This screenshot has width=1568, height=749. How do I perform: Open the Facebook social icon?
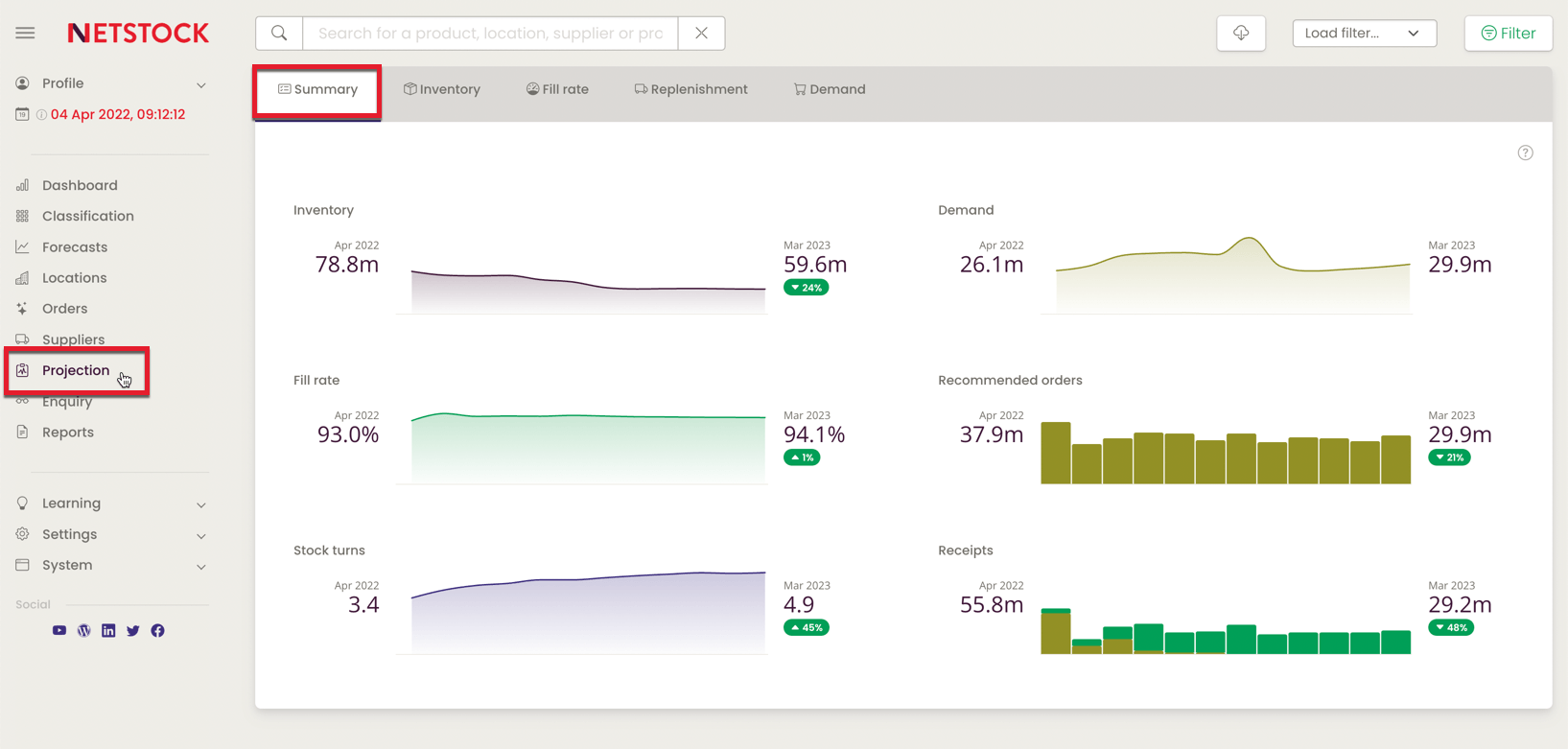coord(158,630)
